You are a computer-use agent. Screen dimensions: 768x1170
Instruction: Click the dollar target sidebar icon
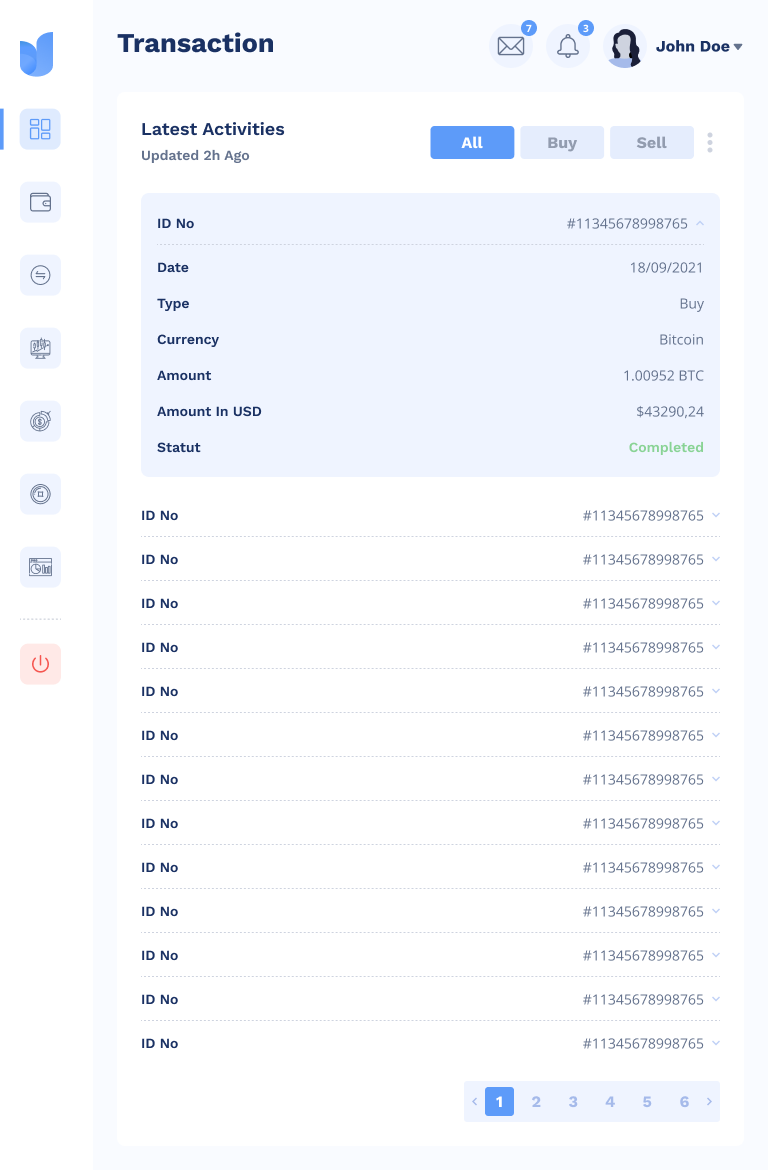40,421
